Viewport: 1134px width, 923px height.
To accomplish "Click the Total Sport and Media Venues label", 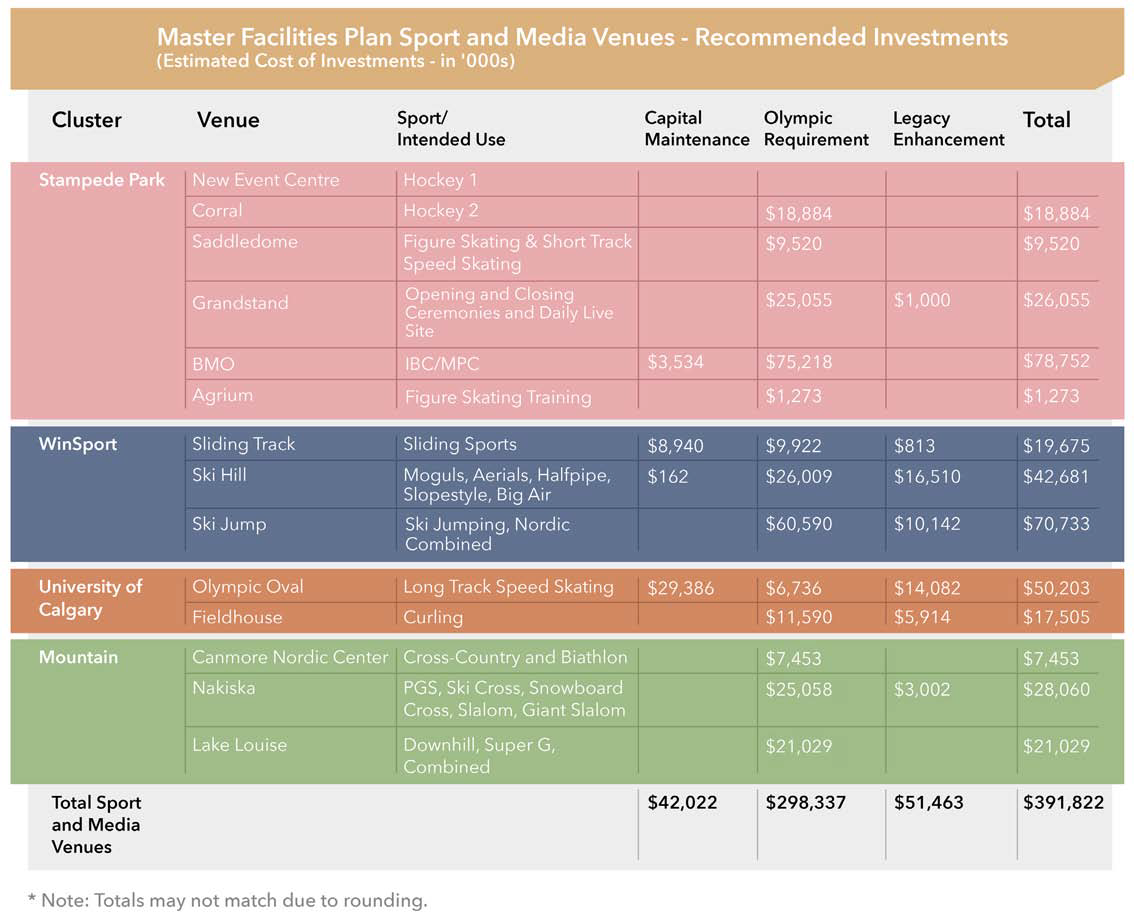I will point(96,825).
